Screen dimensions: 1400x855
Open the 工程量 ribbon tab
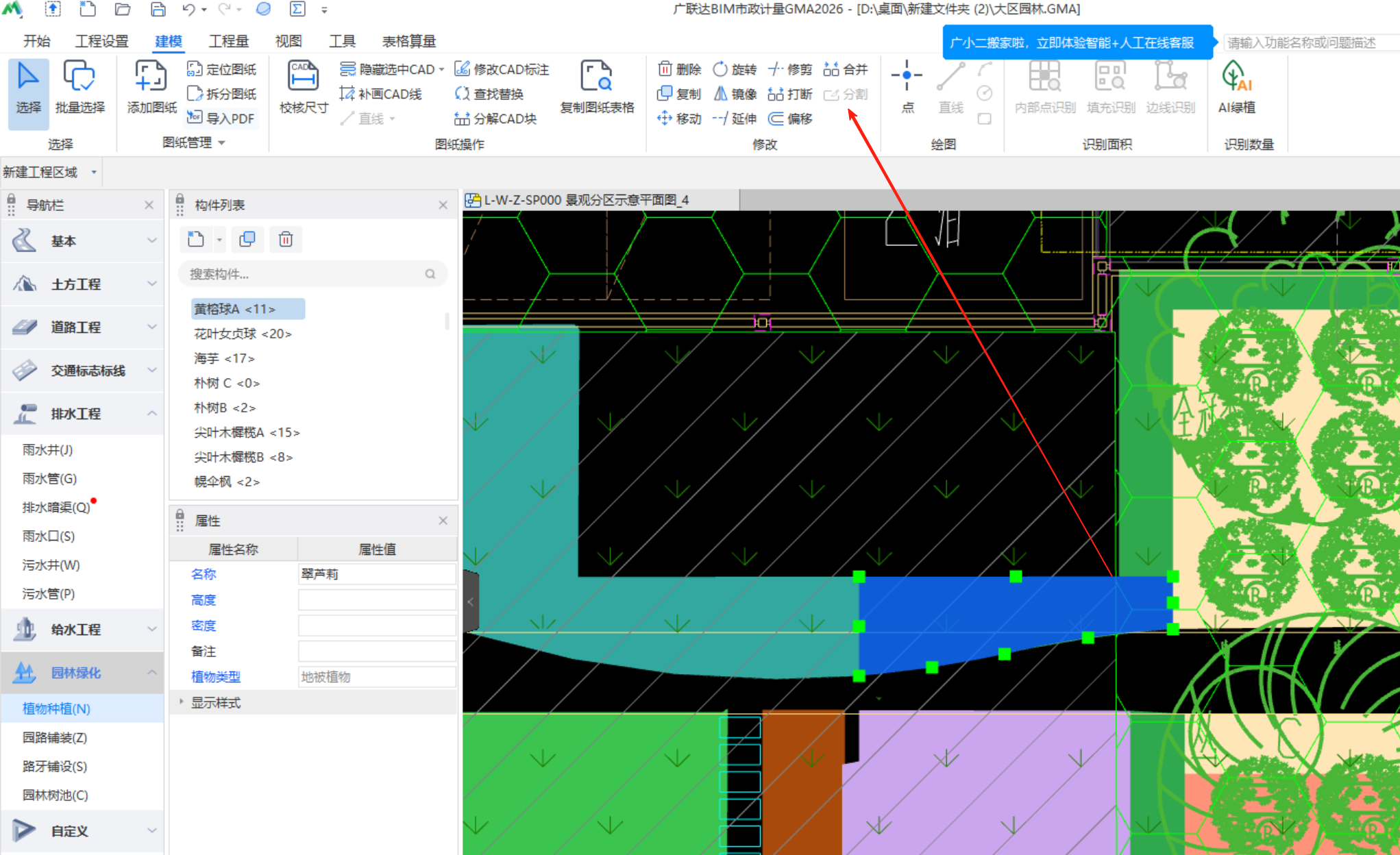(x=229, y=41)
